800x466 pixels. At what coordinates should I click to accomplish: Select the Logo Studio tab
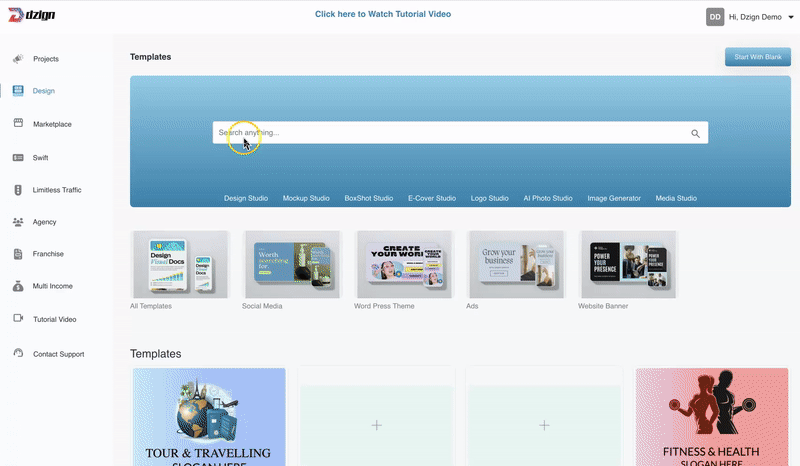[x=490, y=199]
